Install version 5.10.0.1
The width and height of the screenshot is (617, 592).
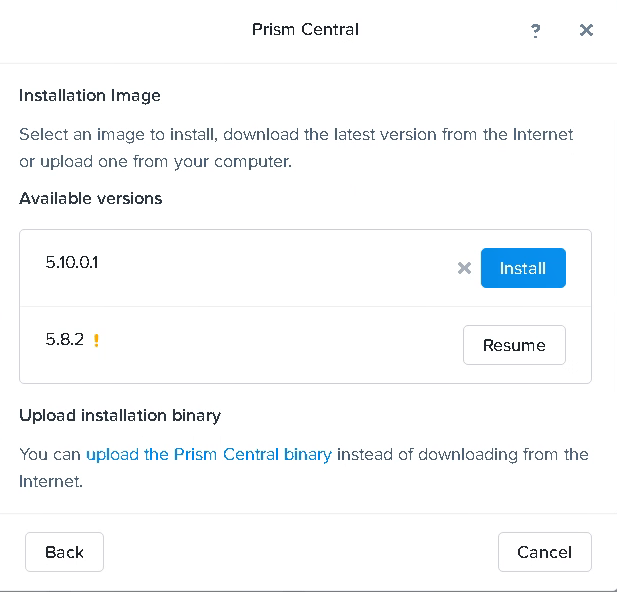point(523,268)
